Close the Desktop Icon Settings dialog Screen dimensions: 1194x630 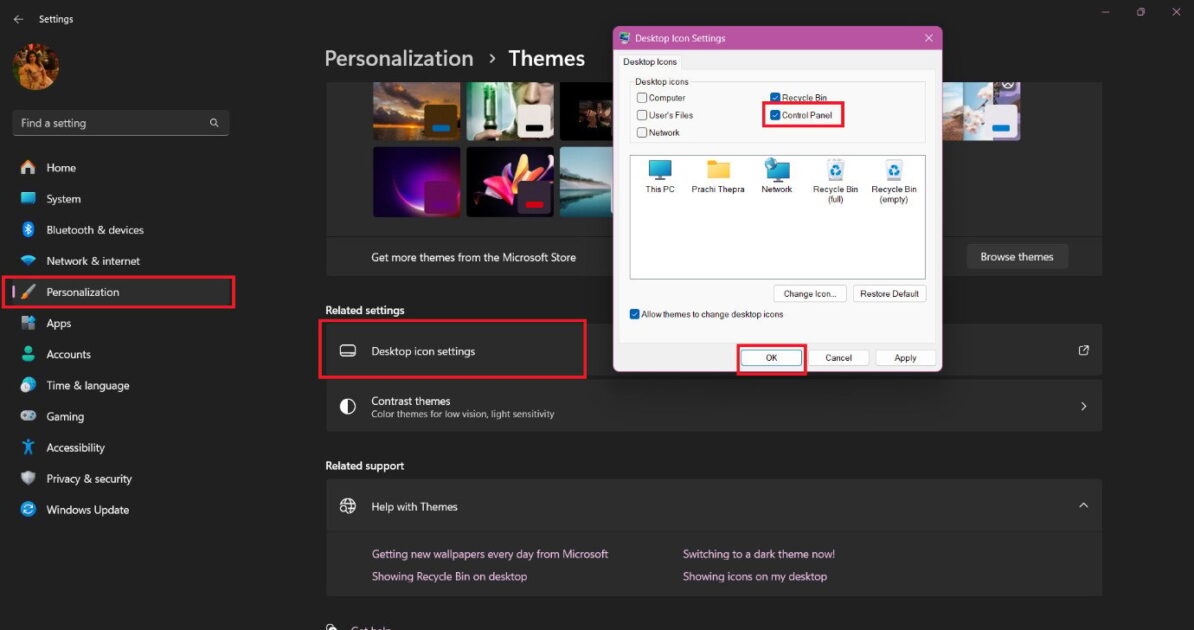pyautogui.click(x=928, y=38)
